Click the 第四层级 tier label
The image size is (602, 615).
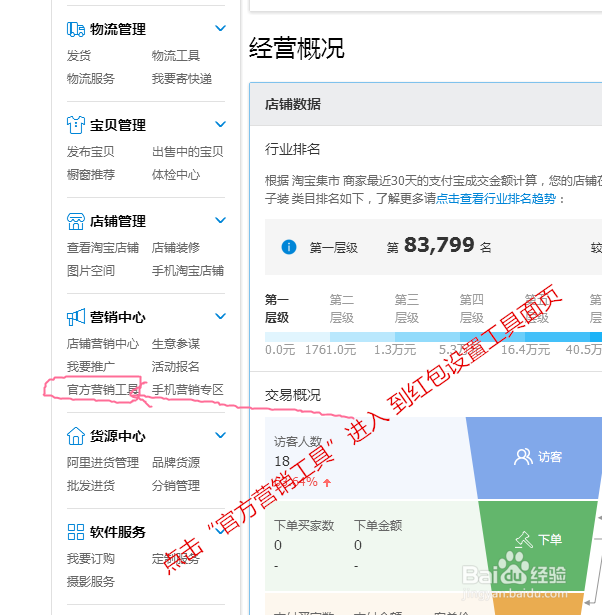click(471, 309)
